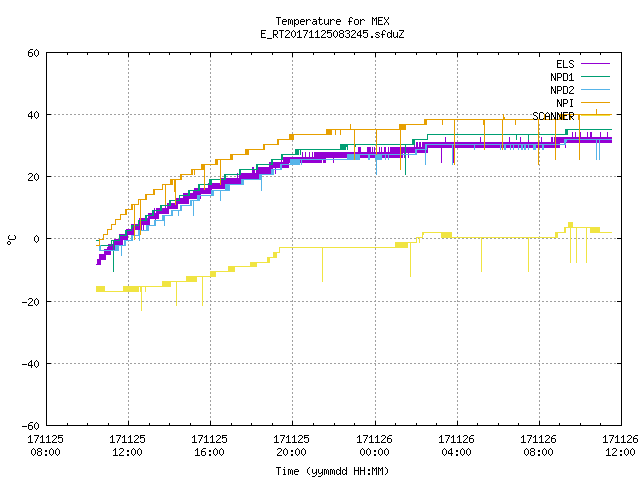640x480 pixels.
Task: Click the blue NPD2 legend line sample
Action: tap(596, 90)
